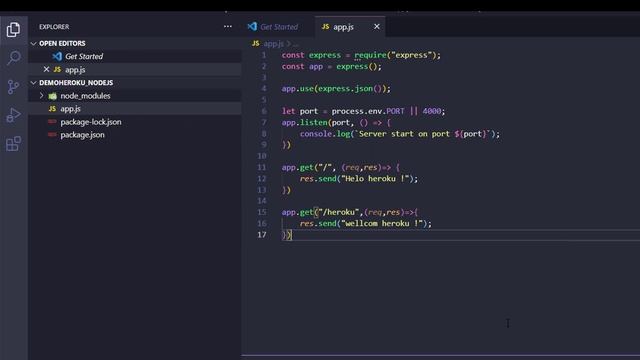Open the Source Control view
The height and width of the screenshot is (360, 640).
tap(13, 87)
